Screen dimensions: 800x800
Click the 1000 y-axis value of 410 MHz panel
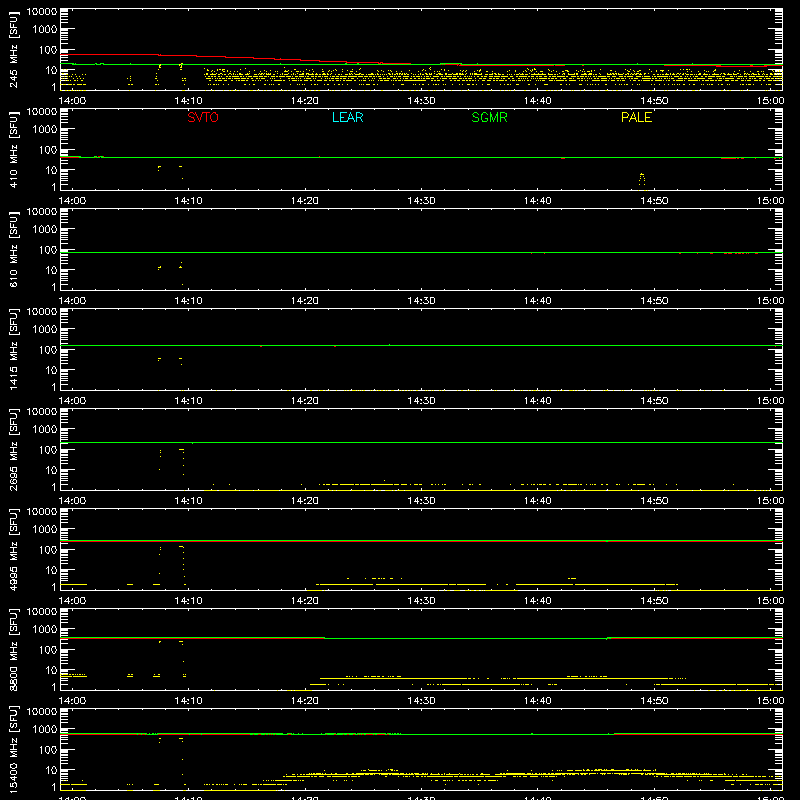[x=45, y=130]
